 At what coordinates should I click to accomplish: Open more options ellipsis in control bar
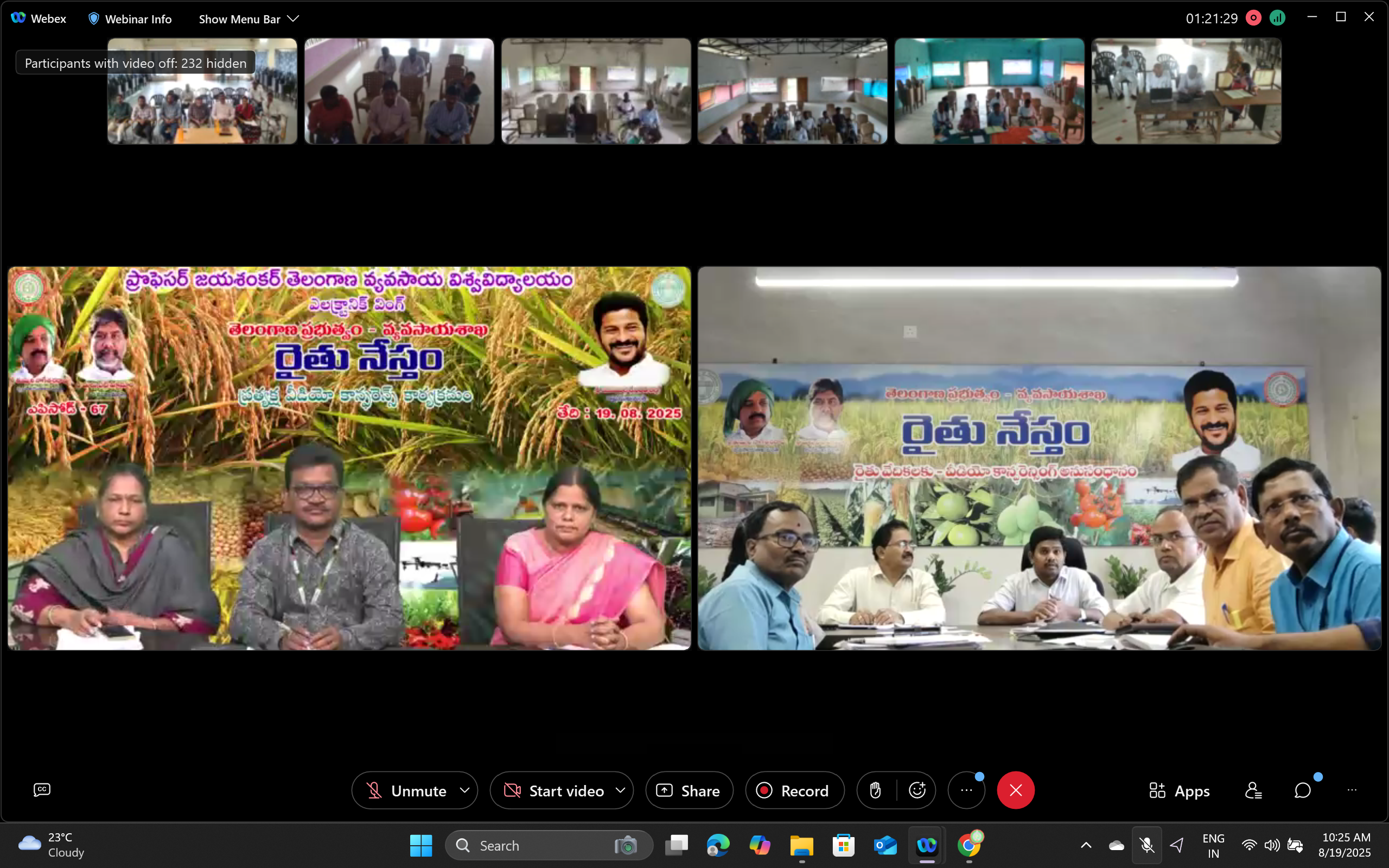point(966,790)
